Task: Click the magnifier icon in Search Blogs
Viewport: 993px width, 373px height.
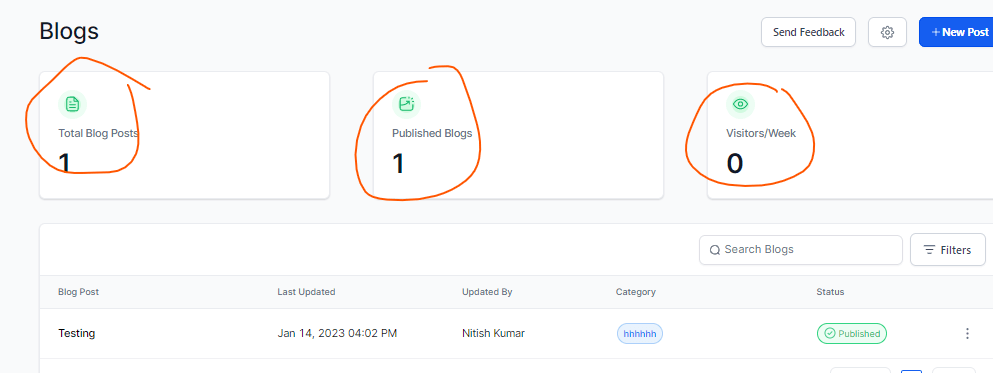Action: point(714,250)
